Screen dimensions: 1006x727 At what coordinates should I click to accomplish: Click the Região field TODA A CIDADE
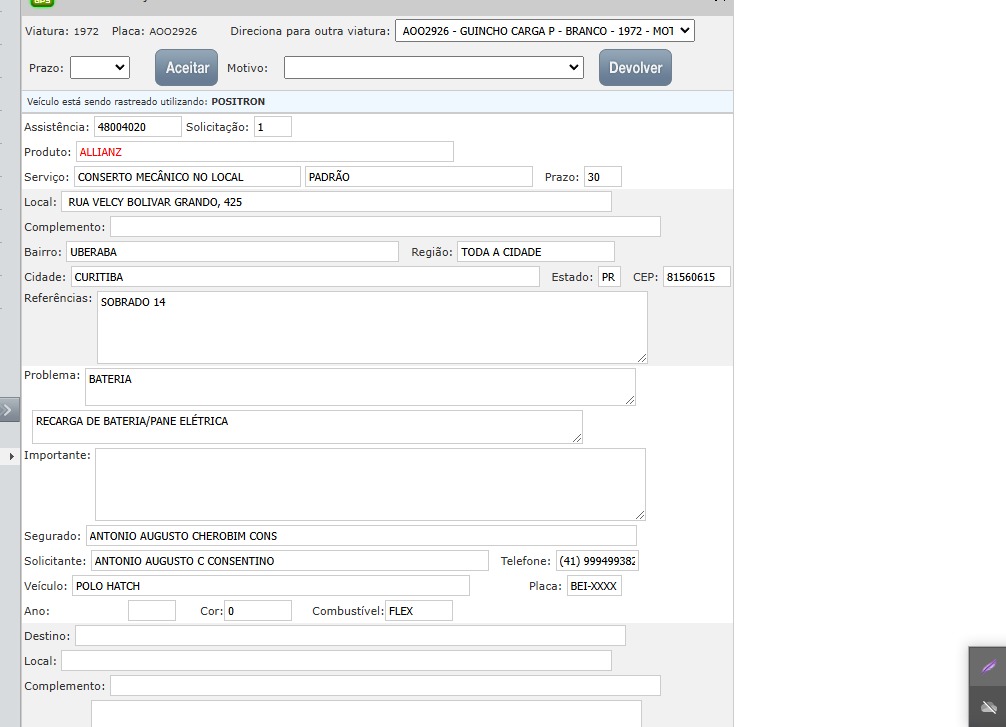[536, 252]
